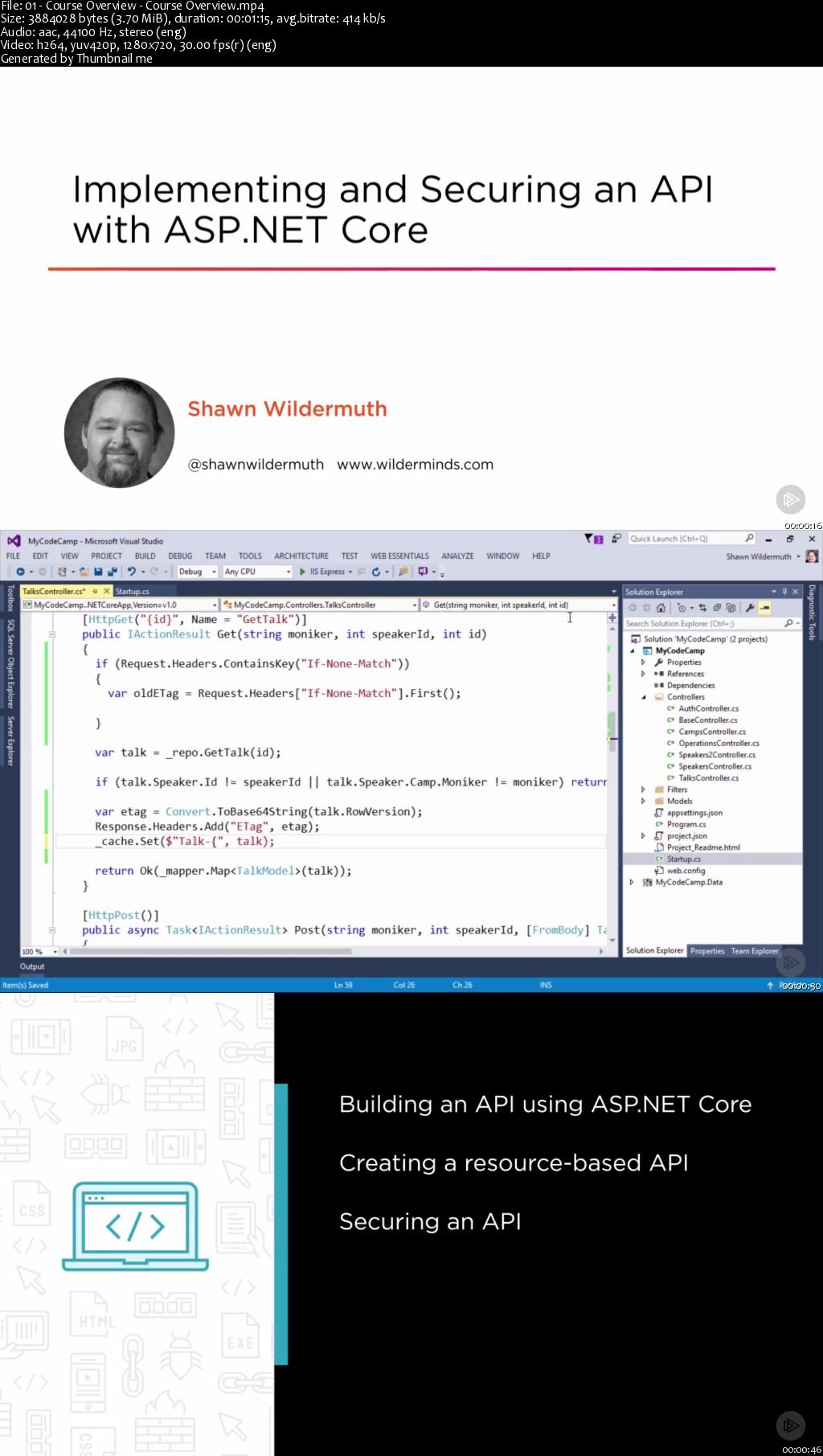Close the TalksController.cs tab

point(106,591)
